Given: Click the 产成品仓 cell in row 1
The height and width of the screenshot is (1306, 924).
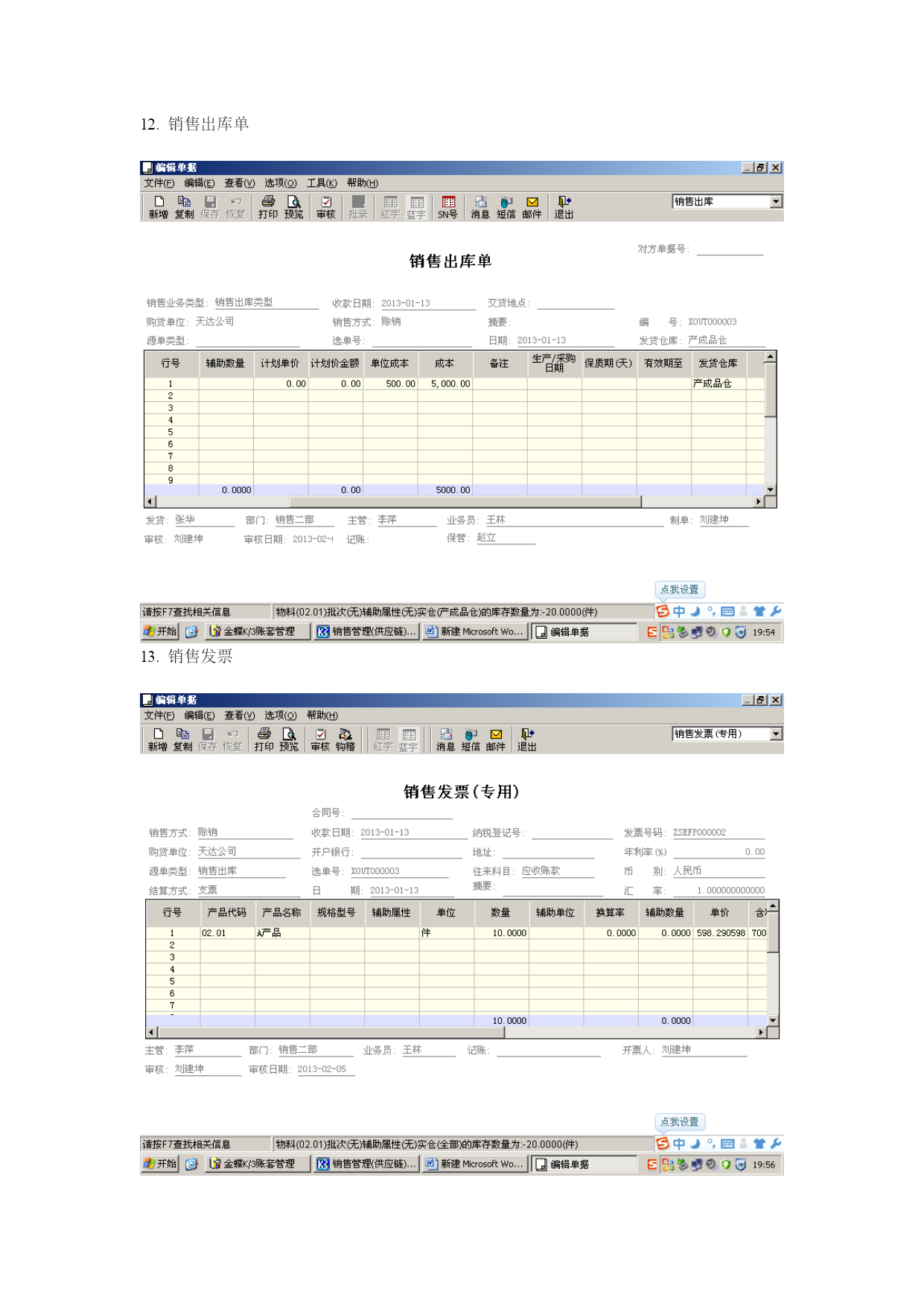Looking at the screenshot, I should 718,383.
